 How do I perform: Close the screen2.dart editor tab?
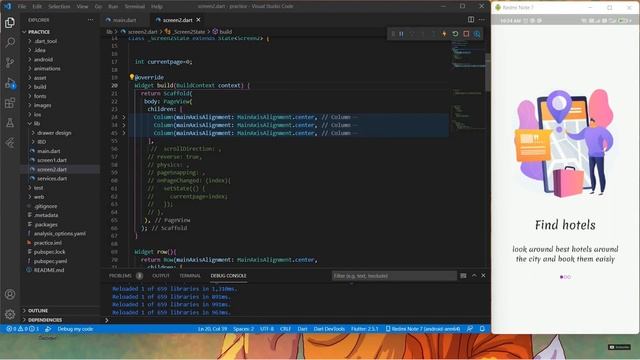point(198,20)
